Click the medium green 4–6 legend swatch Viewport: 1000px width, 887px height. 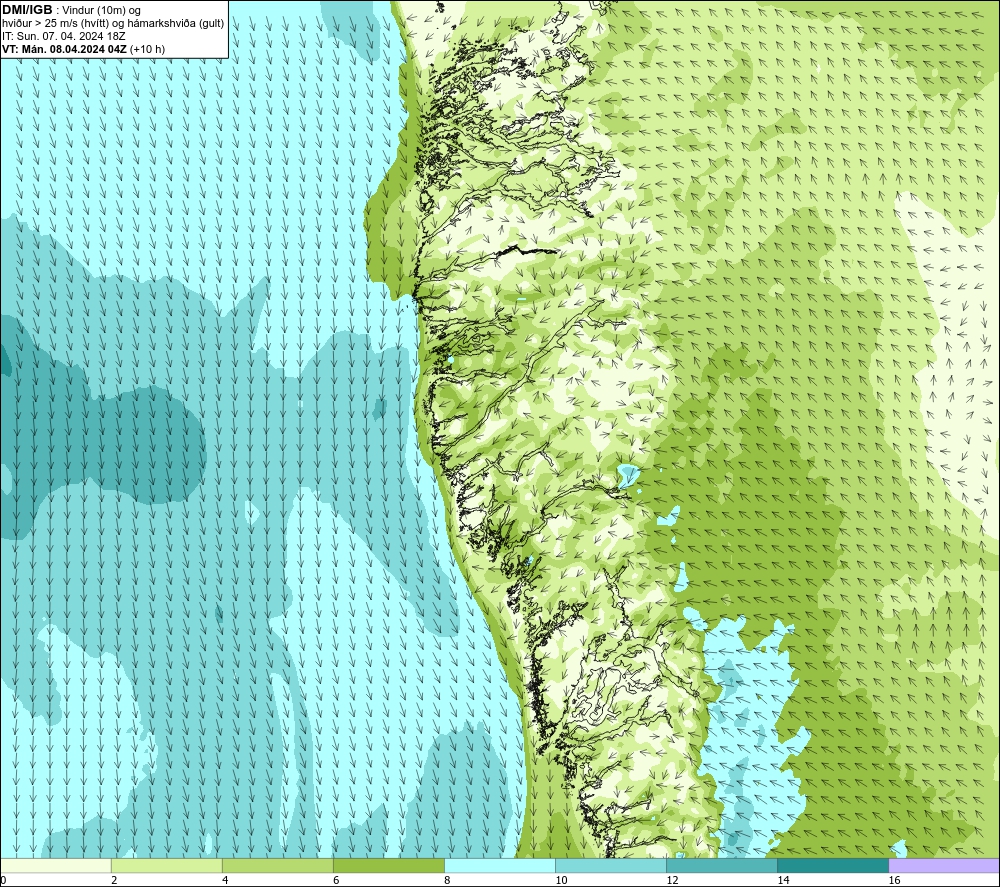coord(278,866)
